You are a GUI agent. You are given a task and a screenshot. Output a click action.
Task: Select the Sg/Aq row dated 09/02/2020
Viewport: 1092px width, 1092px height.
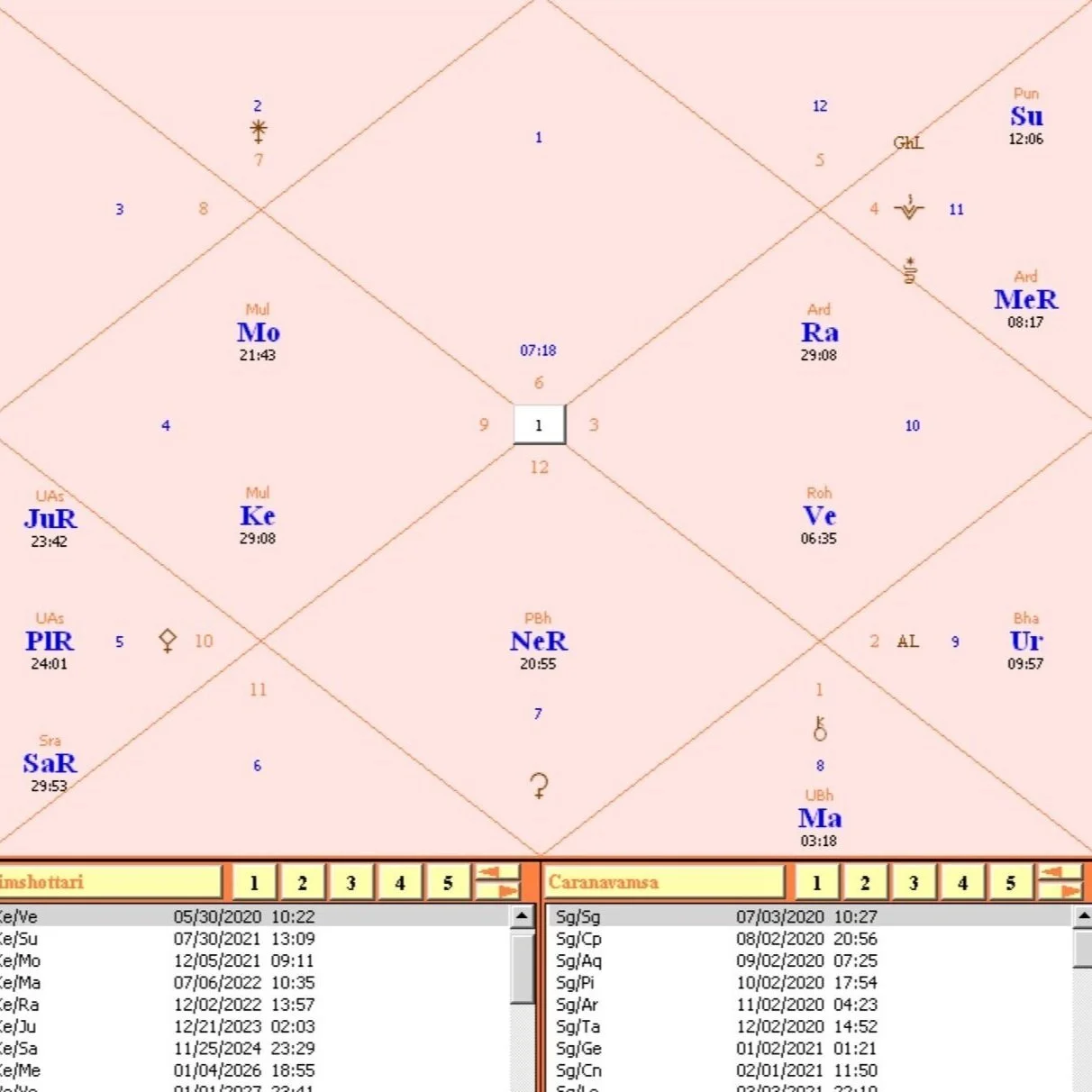click(810, 960)
